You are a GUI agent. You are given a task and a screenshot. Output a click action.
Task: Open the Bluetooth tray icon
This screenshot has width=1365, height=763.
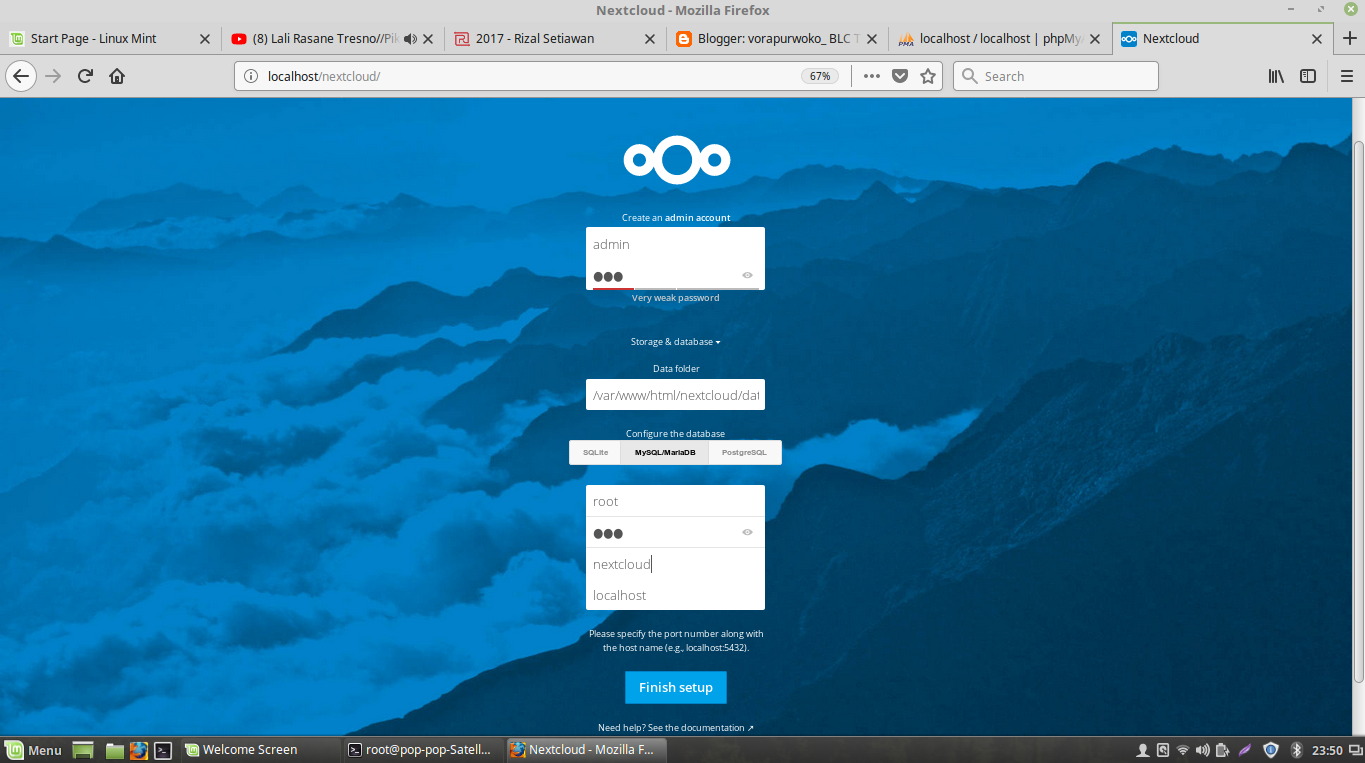[x=1296, y=750]
